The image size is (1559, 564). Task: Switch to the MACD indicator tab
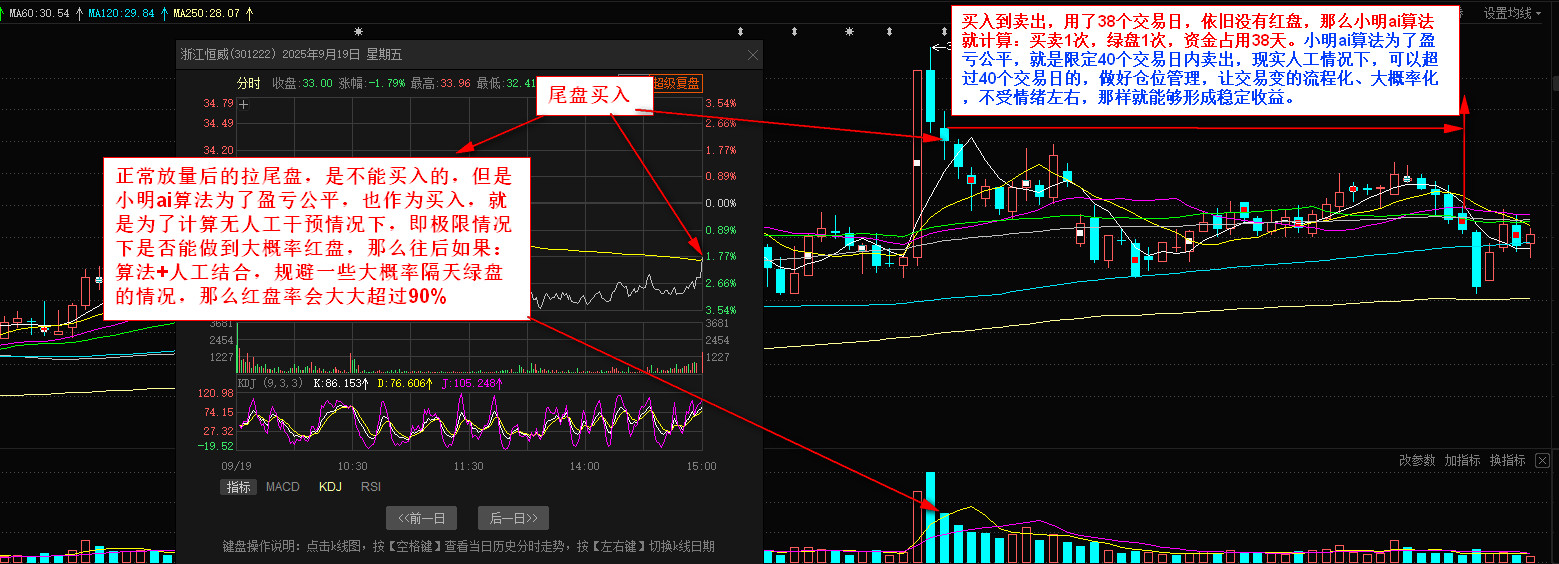[x=282, y=487]
